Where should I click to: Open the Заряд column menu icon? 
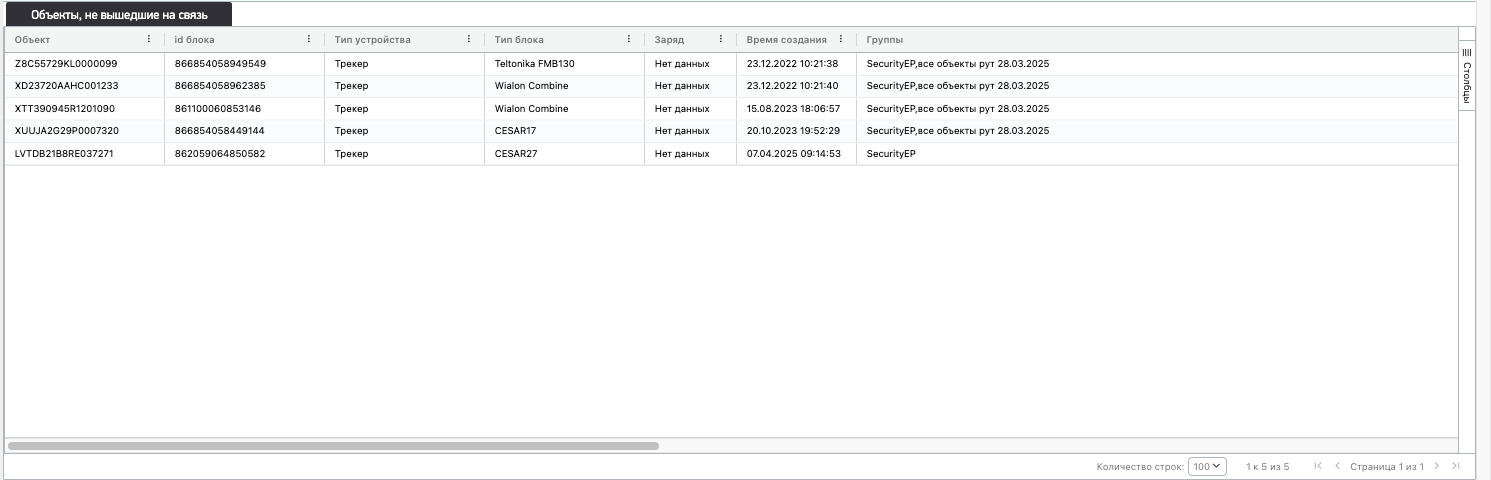(721, 39)
